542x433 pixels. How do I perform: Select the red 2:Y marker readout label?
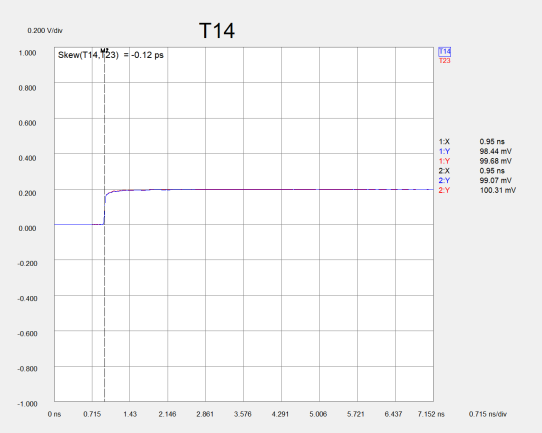point(444,190)
